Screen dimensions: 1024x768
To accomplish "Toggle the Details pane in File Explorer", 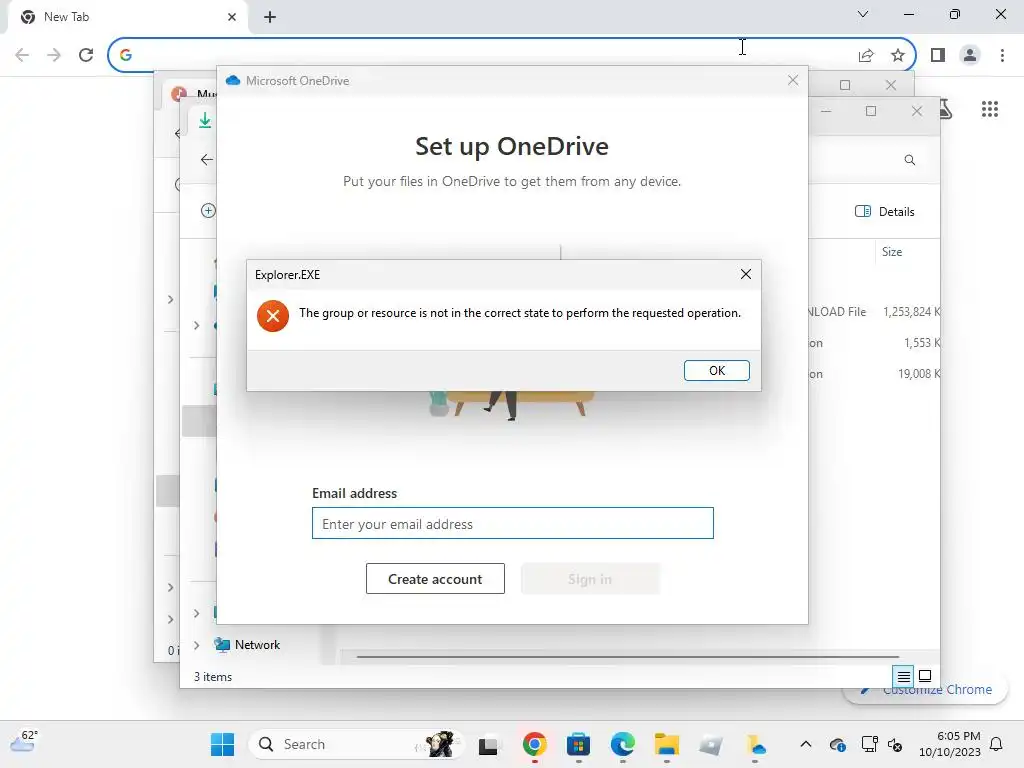I will [885, 212].
